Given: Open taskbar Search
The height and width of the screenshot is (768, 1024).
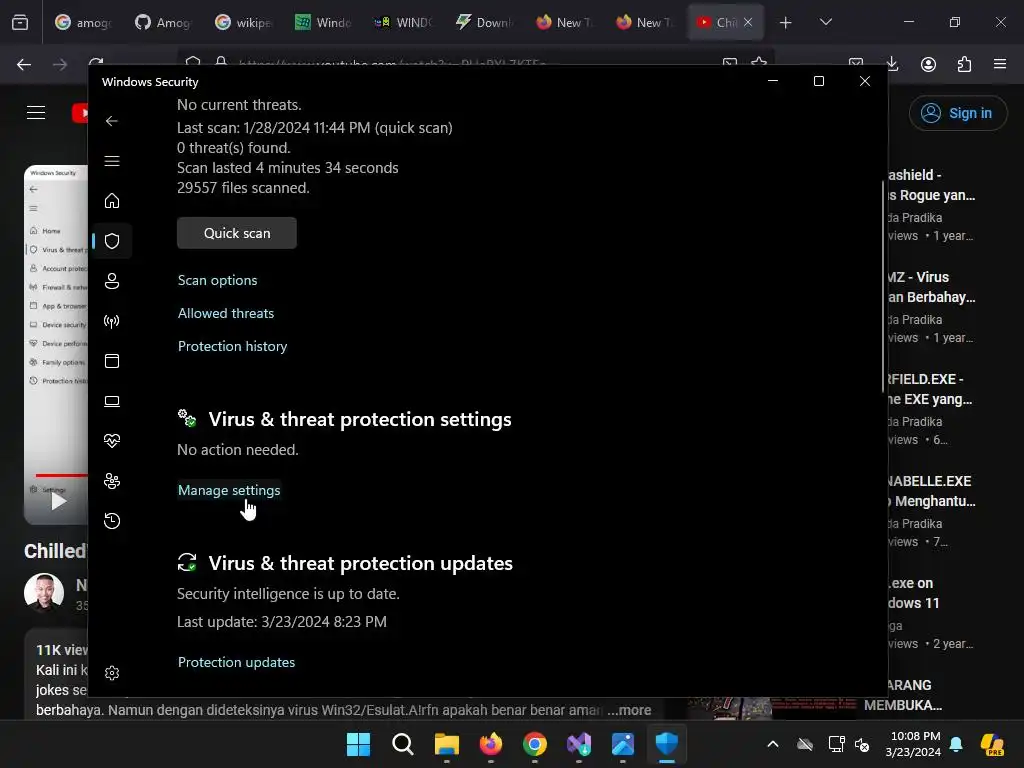Looking at the screenshot, I should 403,744.
